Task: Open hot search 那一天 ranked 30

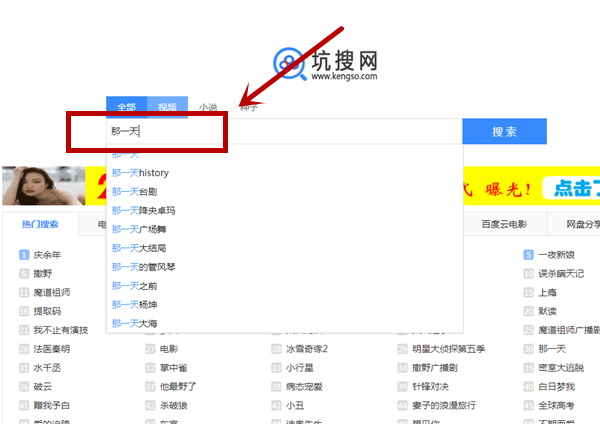Action: point(552,349)
